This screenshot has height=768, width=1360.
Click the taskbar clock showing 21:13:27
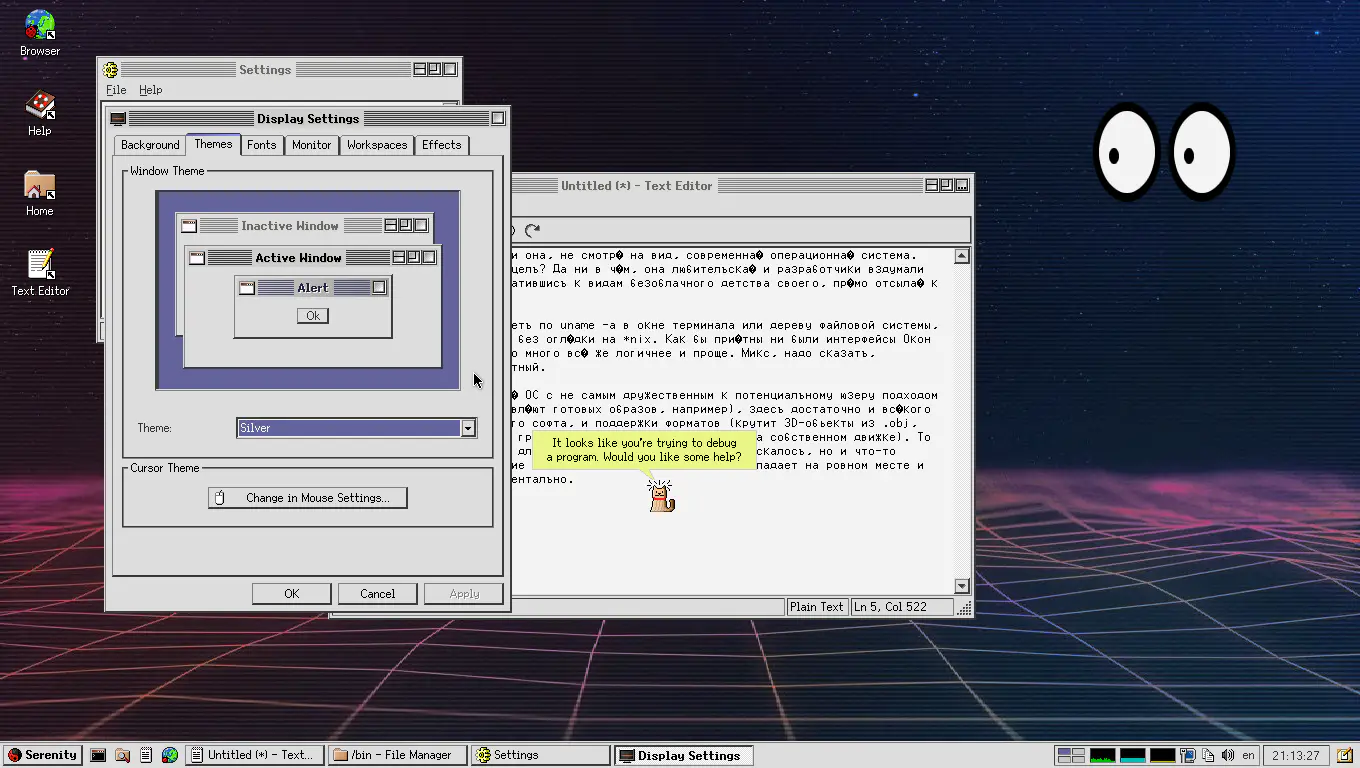1295,755
